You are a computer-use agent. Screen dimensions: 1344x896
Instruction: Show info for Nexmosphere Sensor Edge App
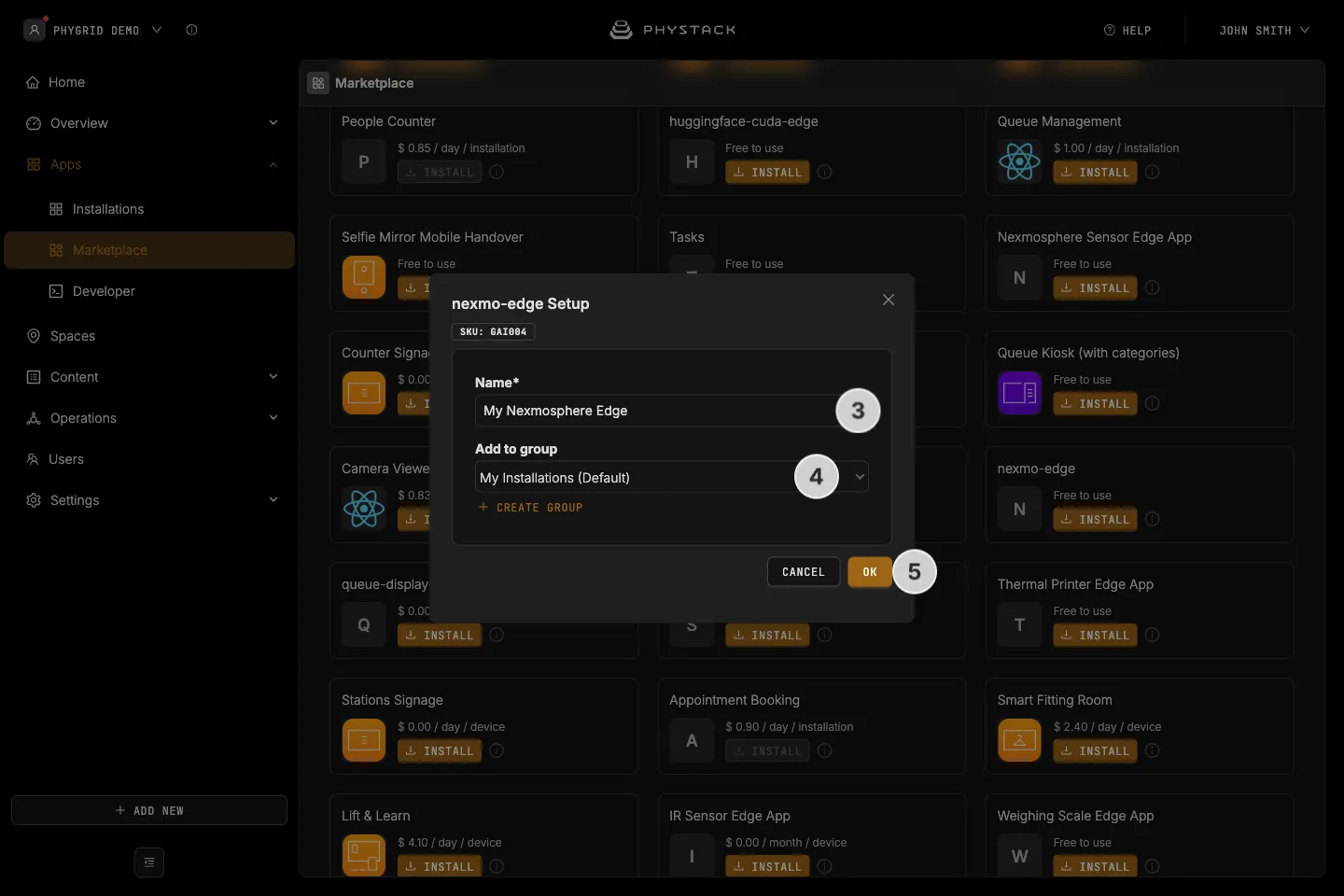coord(1153,287)
